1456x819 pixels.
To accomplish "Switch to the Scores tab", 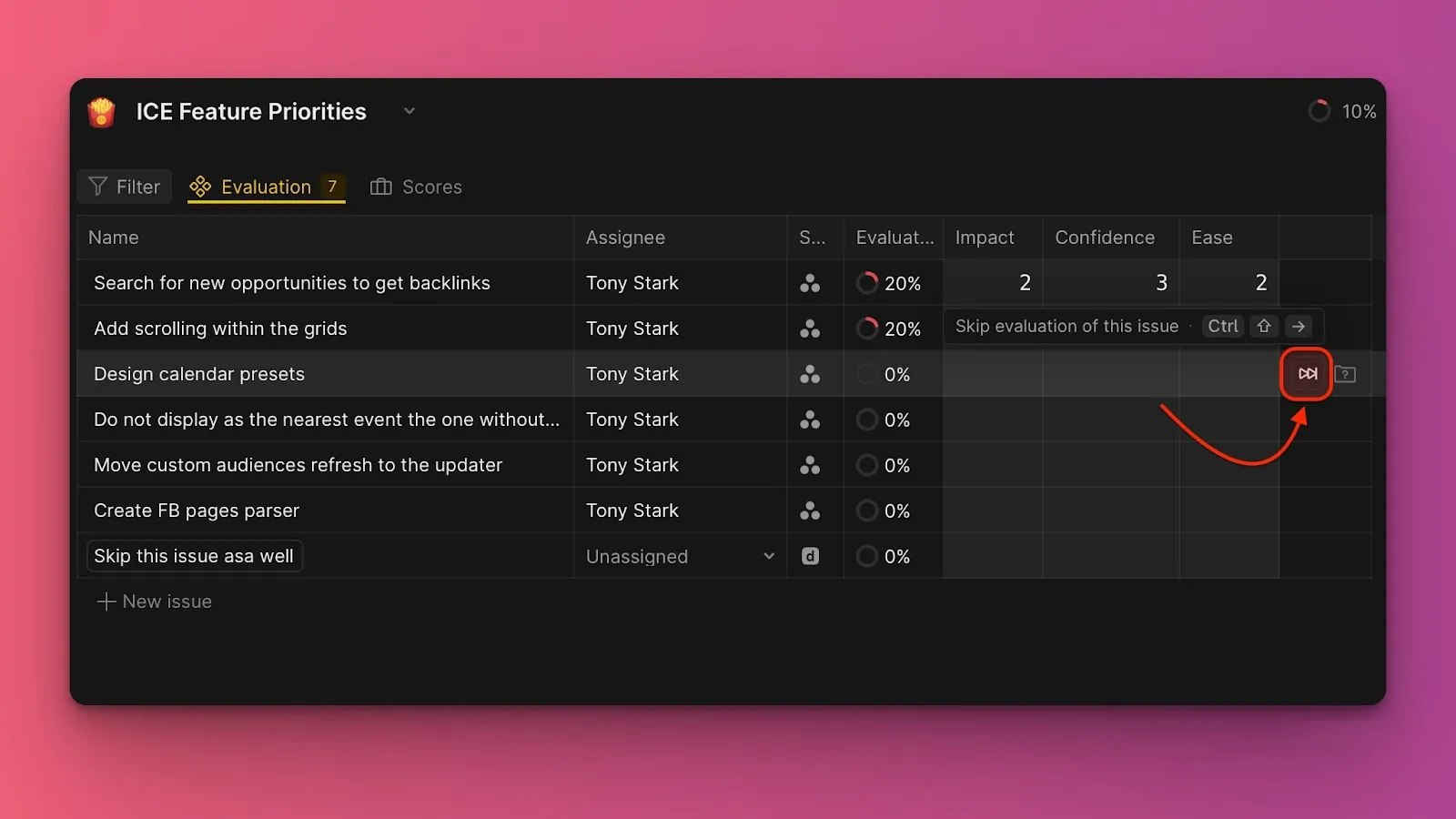I will [416, 187].
